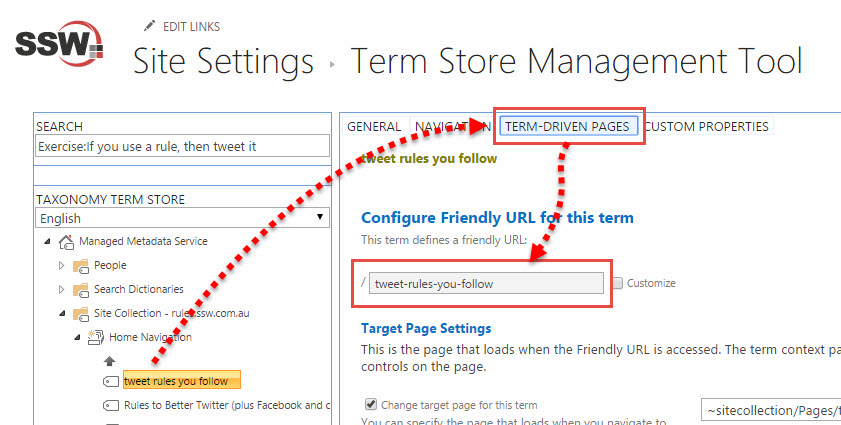Image resolution: width=841 pixels, height=425 pixels.
Task: Expand the People group node
Action: [x=62, y=266]
